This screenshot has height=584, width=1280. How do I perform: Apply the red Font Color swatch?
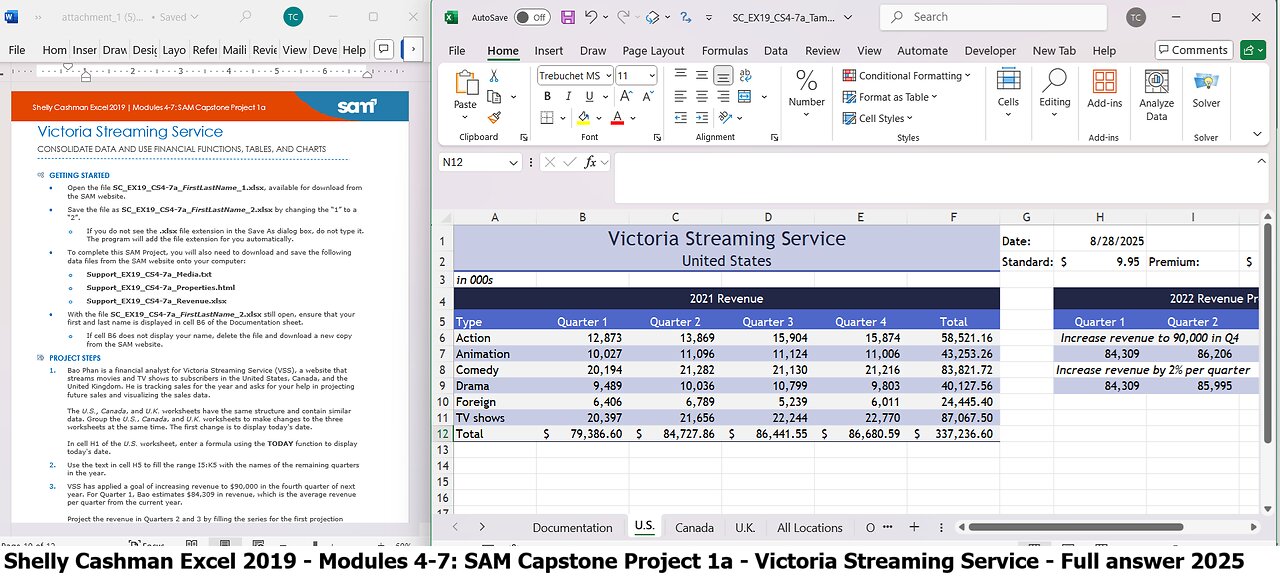tap(617, 118)
